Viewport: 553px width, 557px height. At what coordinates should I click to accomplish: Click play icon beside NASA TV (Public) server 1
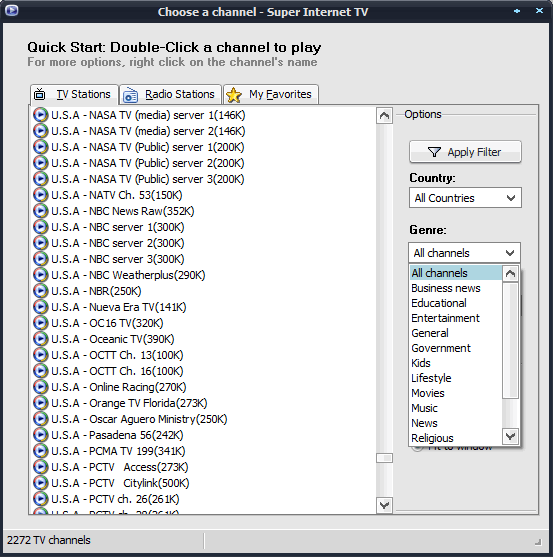click(x=40, y=147)
